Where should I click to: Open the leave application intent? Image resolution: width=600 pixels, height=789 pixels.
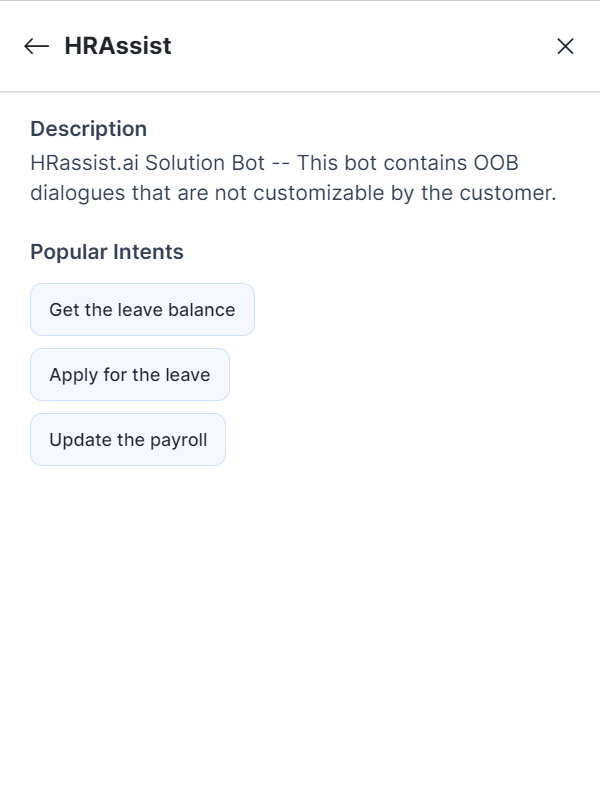tap(130, 375)
